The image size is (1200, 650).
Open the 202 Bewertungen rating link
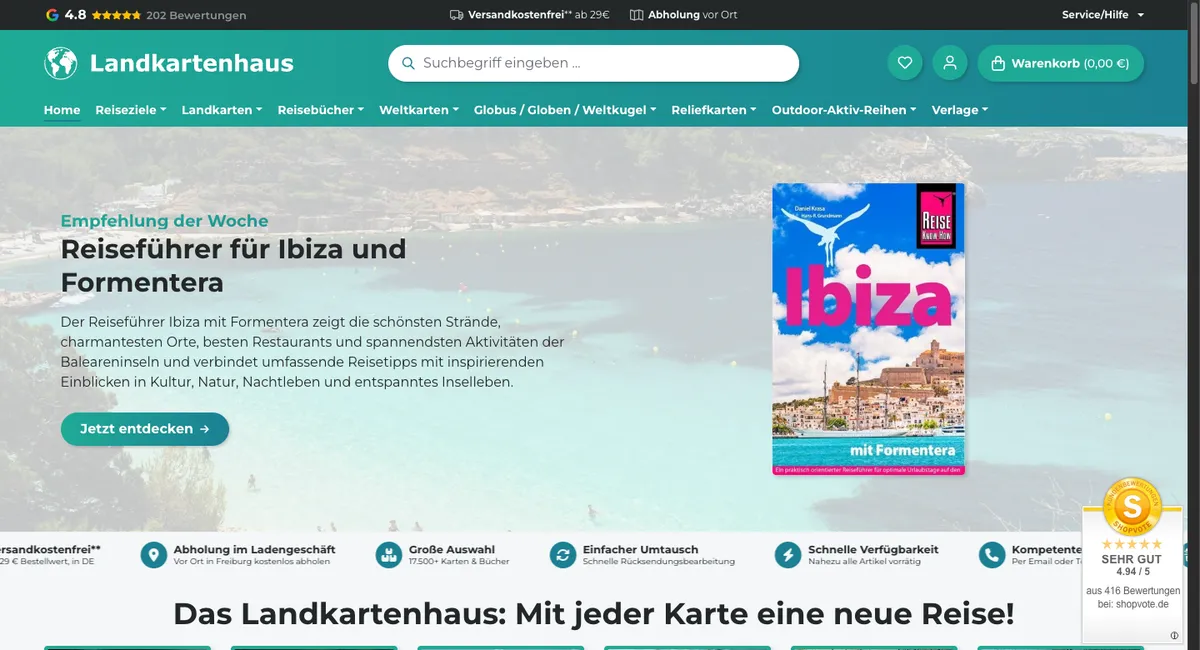tap(196, 15)
